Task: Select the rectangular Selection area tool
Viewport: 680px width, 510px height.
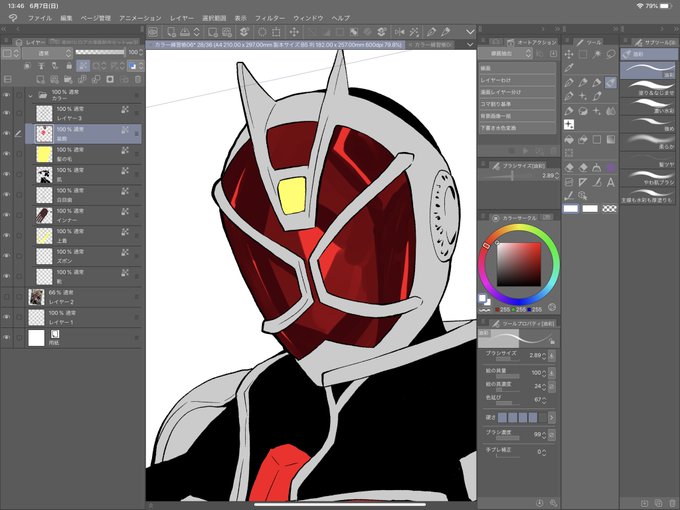Action: (583, 54)
